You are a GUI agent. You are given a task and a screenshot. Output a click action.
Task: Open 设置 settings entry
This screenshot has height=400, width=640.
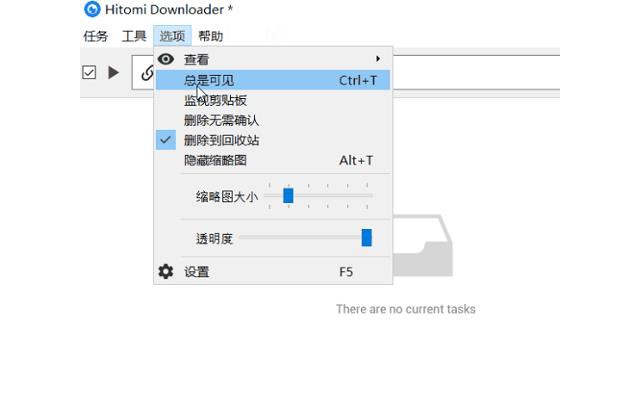point(273,271)
